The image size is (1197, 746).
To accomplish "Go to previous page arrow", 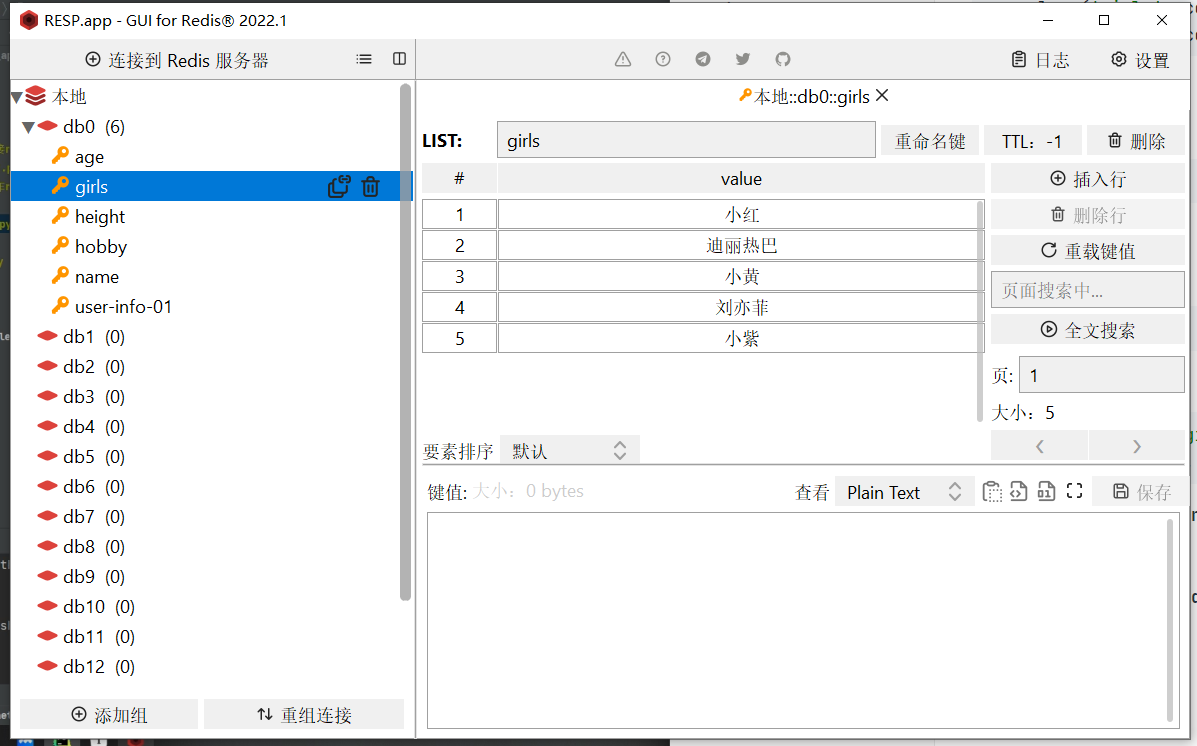I will coord(1039,447).
